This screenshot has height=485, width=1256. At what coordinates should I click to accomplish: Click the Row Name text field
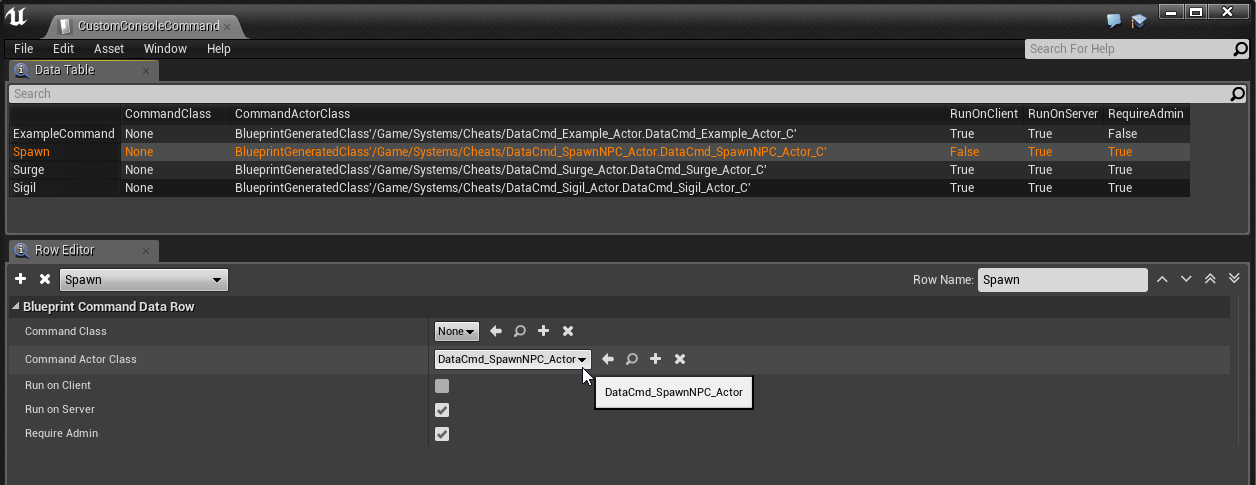click(x=1062, y=280)
